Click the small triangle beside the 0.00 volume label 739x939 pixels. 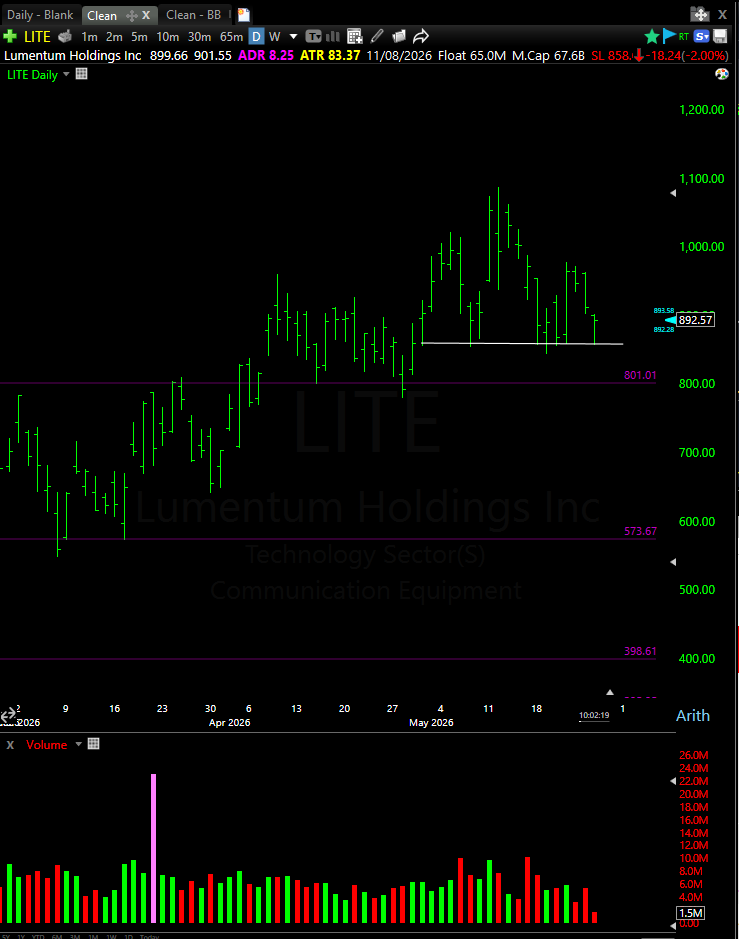pos(673,925)
